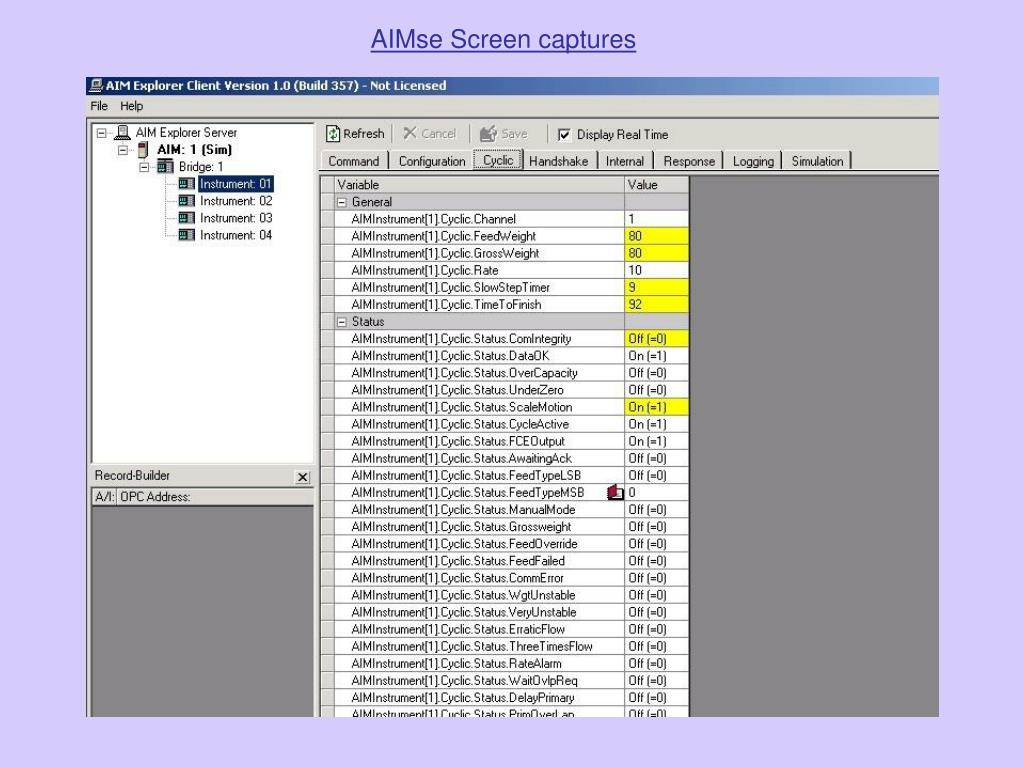Toggle Display Real Time checkbox
The height and width of the screenshot is (768, 1024).
pyautogui.click(x=564, y=135)
